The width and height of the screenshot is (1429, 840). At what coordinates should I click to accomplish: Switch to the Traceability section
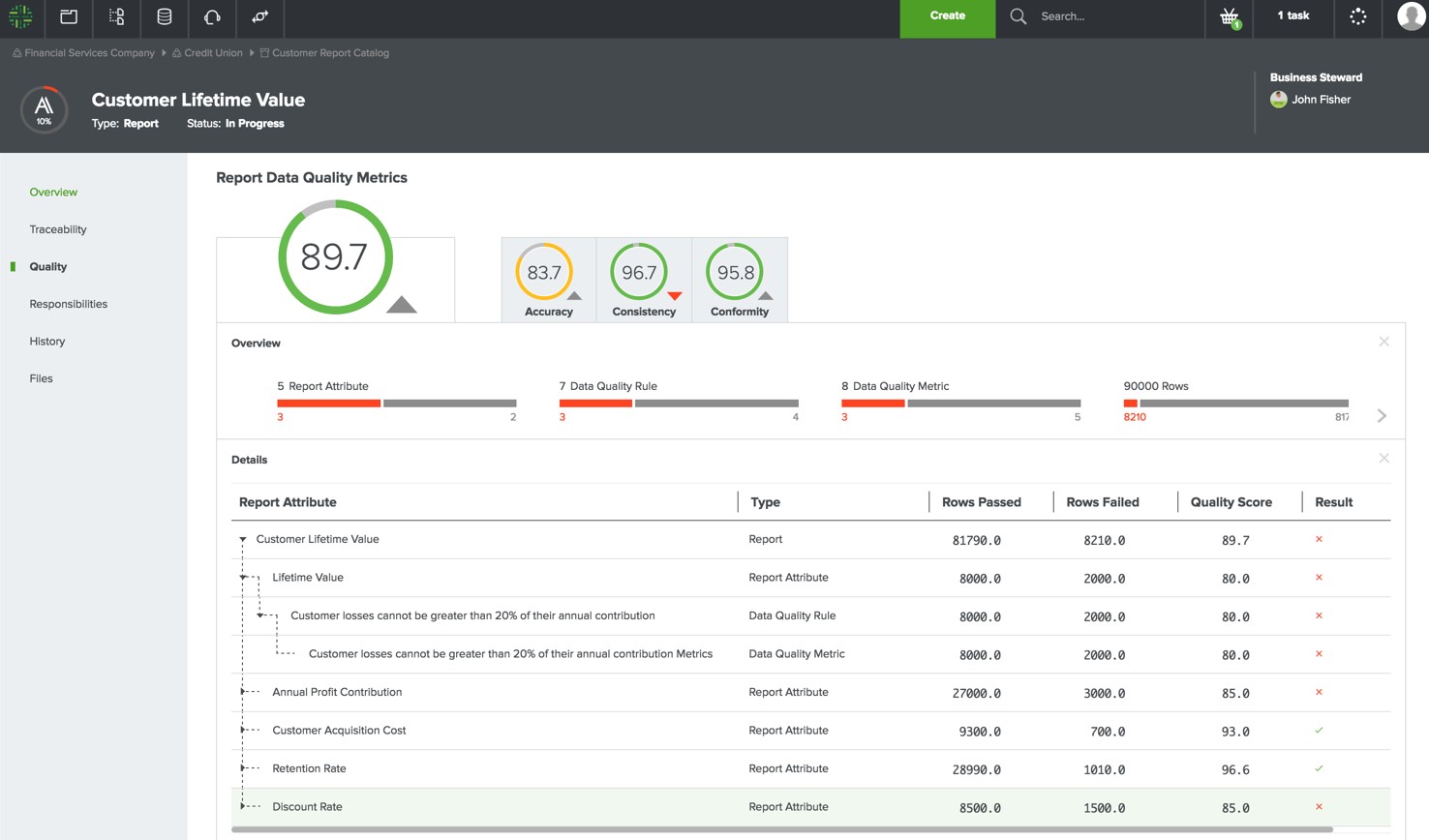coord(57,229)
